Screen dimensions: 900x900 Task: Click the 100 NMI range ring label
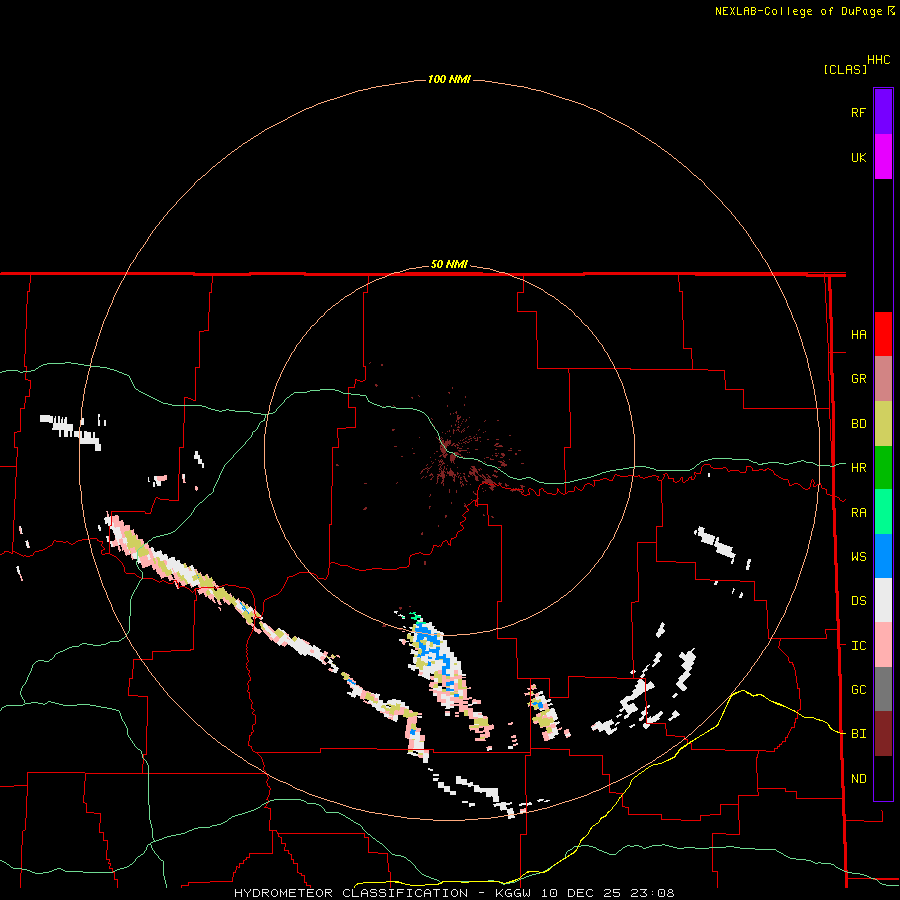tap(449, 79)
